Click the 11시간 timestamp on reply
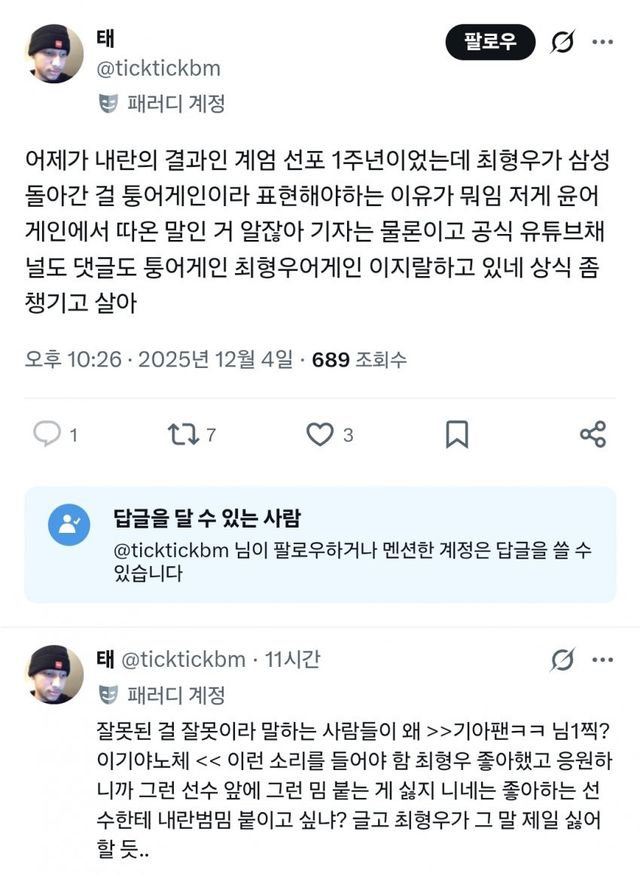The height and width of the screenshot is (876, 640). 292,660
